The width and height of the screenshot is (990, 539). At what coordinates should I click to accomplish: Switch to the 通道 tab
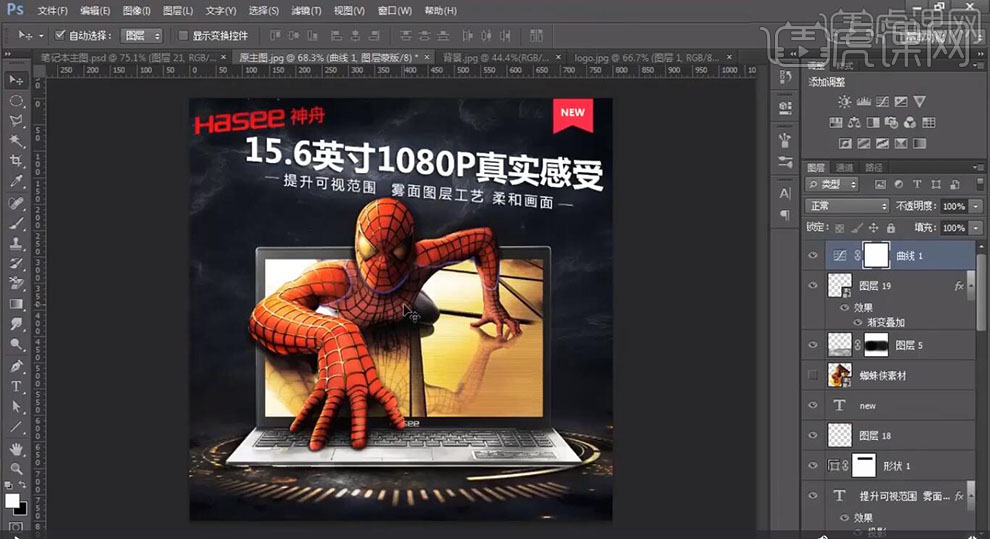click(x=845, y=167)
